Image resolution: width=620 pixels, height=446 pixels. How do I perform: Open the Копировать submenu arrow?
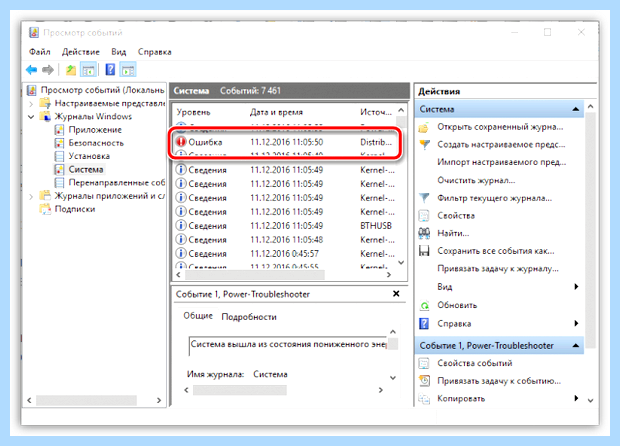click(576, 398)
